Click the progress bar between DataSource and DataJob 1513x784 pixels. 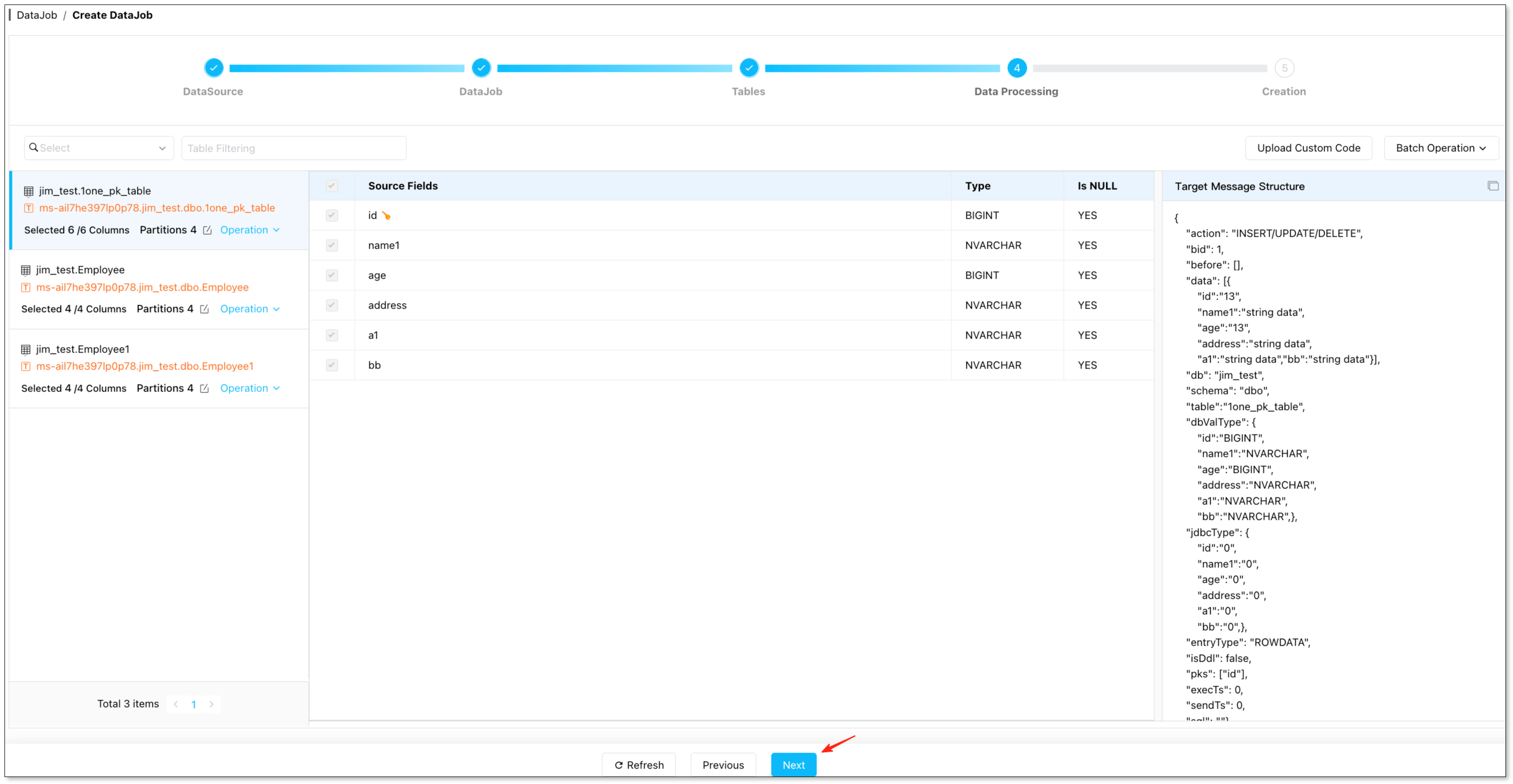(347, 68)
